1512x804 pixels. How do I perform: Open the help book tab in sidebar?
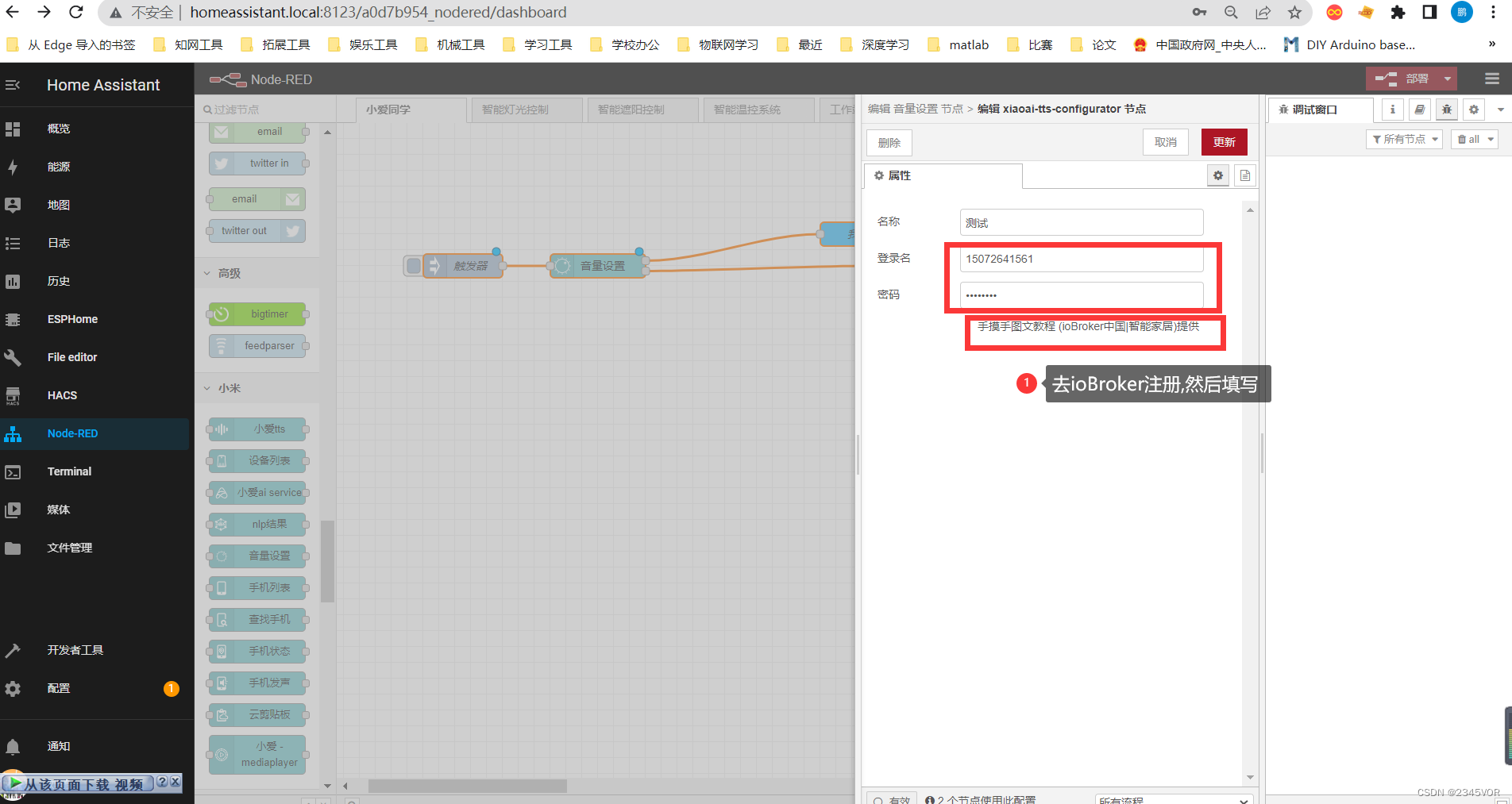[1419, 110]
